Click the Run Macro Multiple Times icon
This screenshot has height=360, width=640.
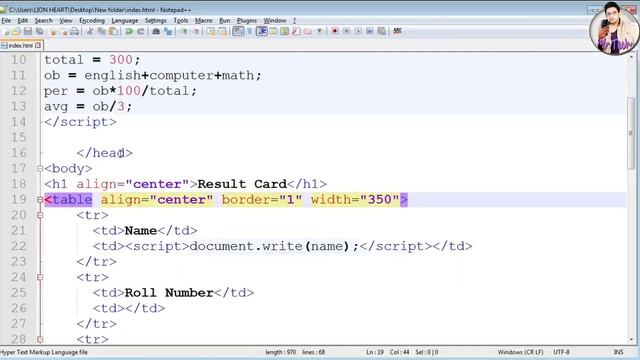(x=370, y=31)
